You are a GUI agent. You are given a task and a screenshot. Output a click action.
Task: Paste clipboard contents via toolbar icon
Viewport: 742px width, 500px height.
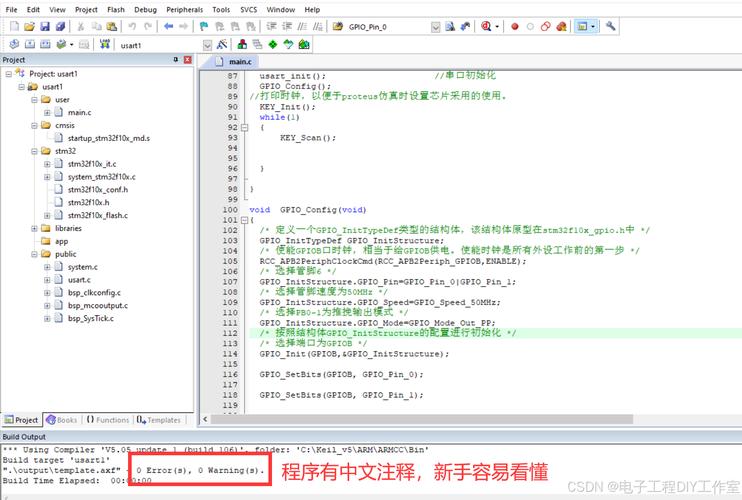pos(112,26)
